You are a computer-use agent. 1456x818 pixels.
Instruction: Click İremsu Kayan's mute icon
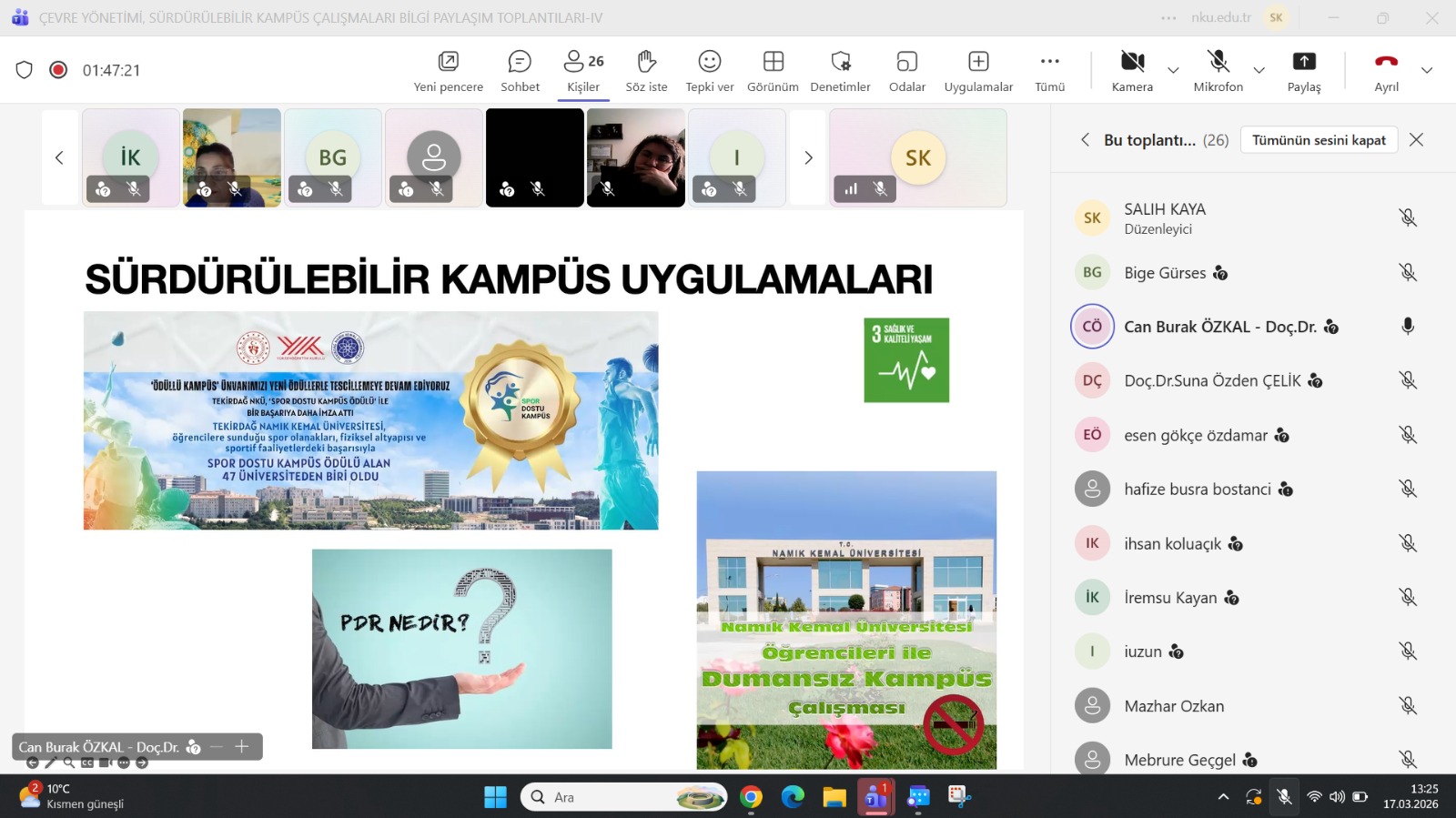click(1408, 597)
